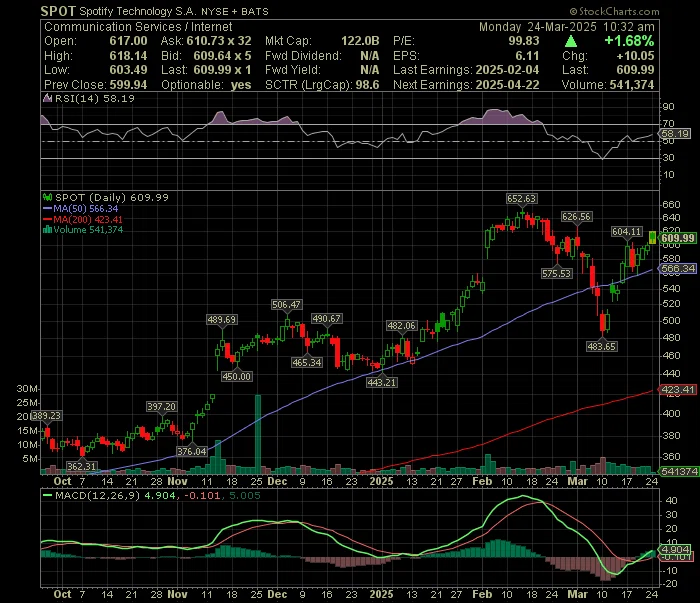Click the +1.68% percent change
The height and width of the screenshot is (603, 700).
tap(629, 41)
